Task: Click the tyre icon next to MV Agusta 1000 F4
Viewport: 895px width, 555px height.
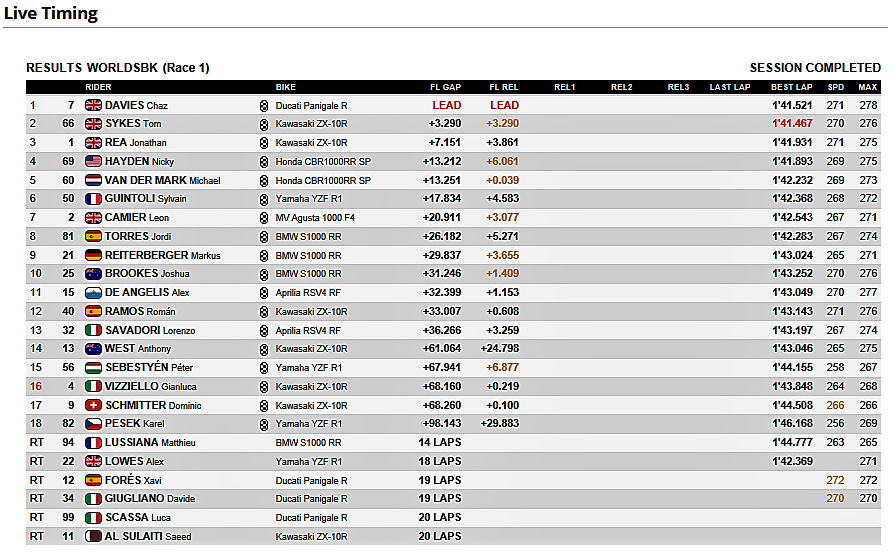Action: point(264,218)
